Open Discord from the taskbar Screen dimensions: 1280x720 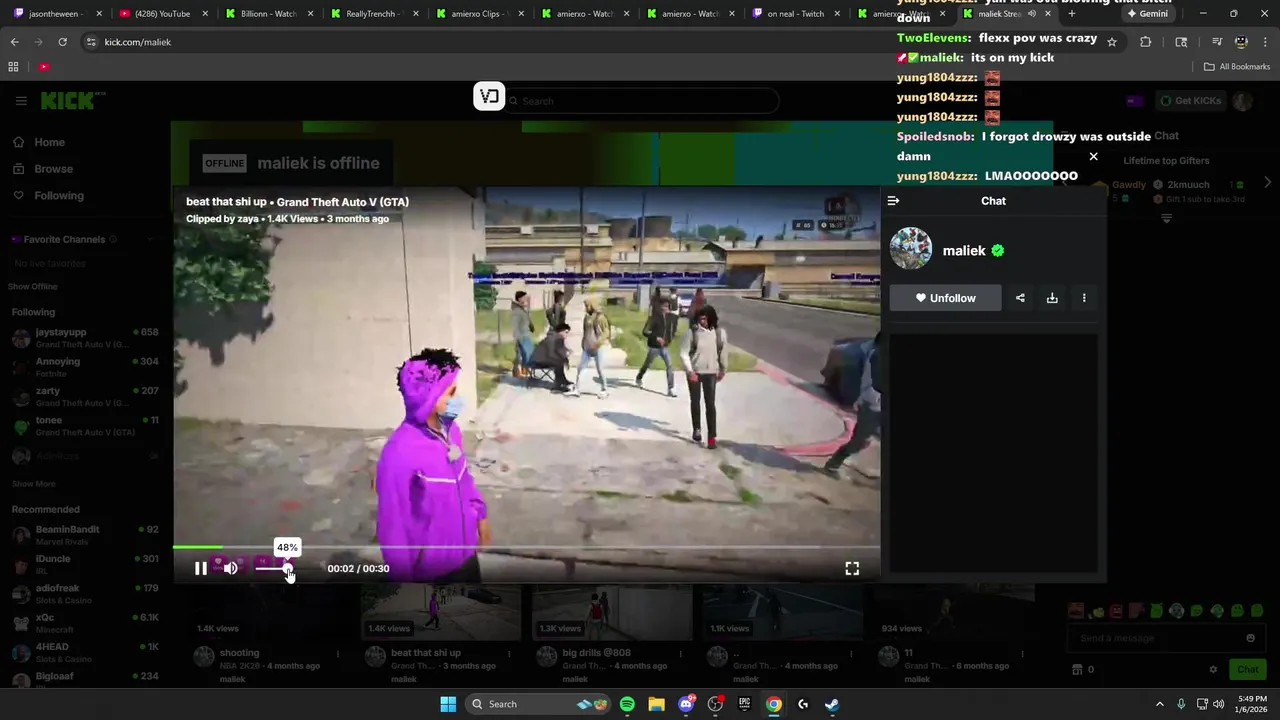pos(686,704)
